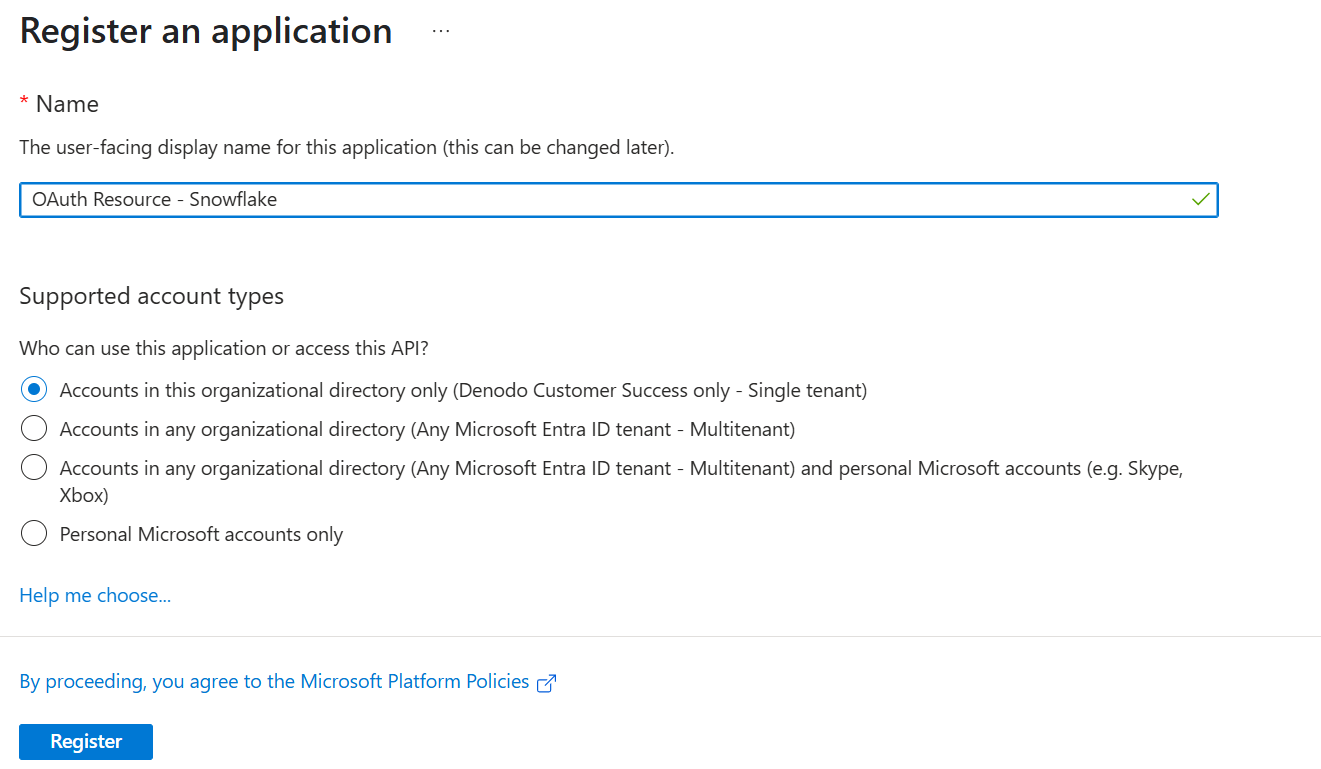Click the Register an application heading
This screenshot has height=769, width=1321.
click(206, 31)
